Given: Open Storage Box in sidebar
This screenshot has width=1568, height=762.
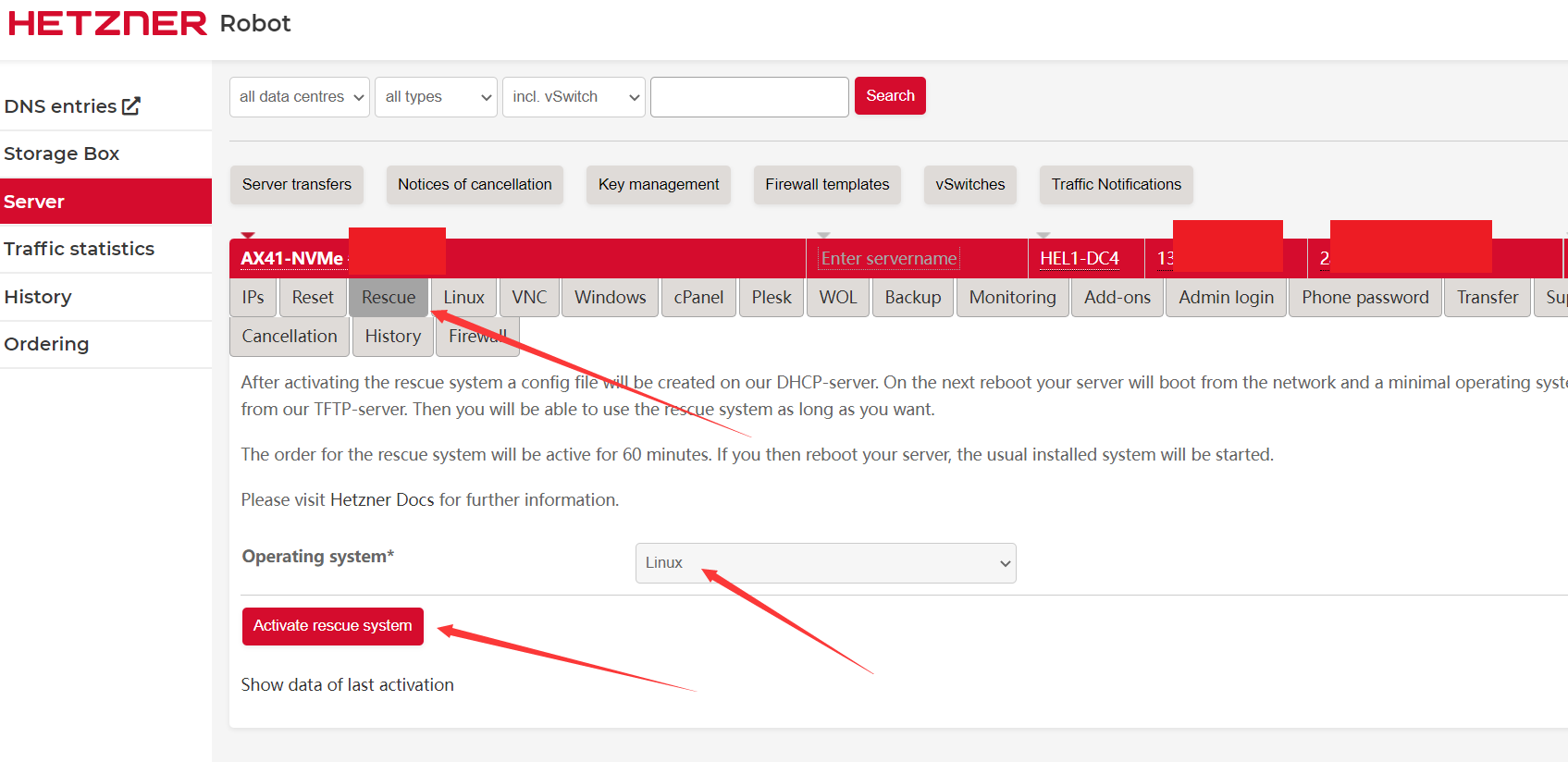Looking at the screenshot, I should click(x=61, y=154).
